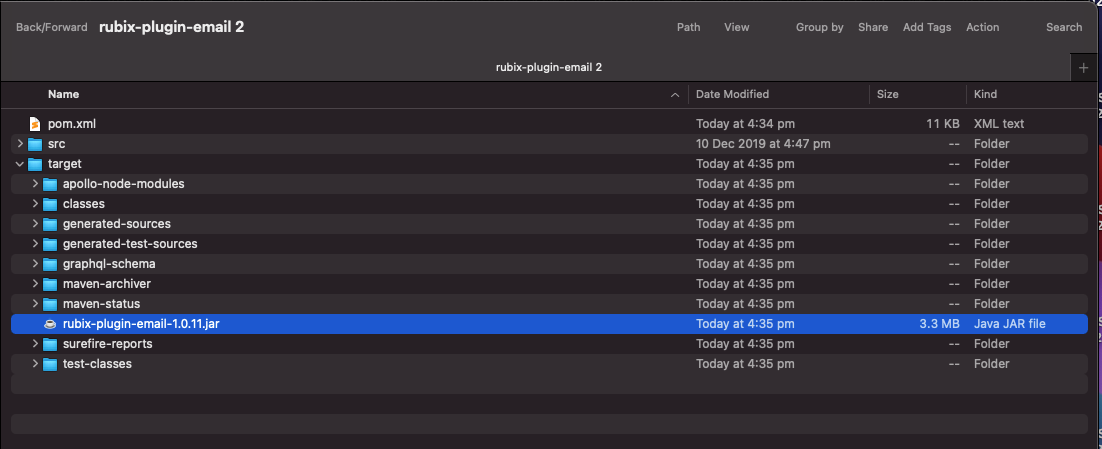Expand the generated-sources folder chevron
The image size is (1102, 449).
tap(35, 224)
